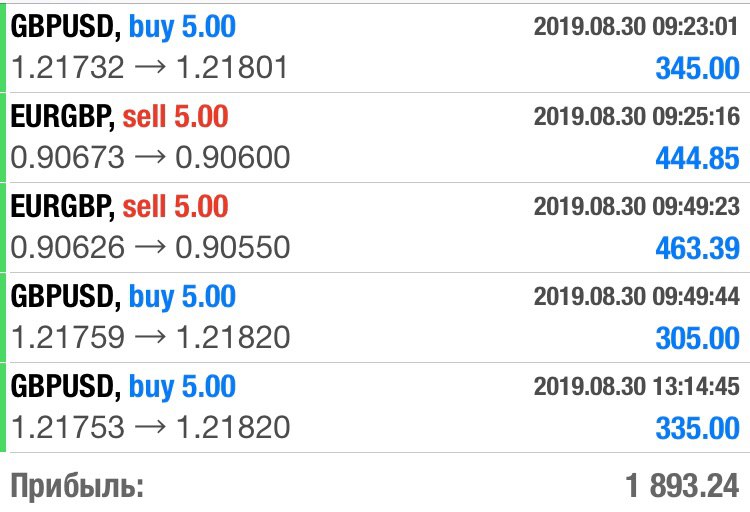Screen dimensions: 750x512
Task: Click the total profit 1 893.24
Action: (x=682, y=486)
